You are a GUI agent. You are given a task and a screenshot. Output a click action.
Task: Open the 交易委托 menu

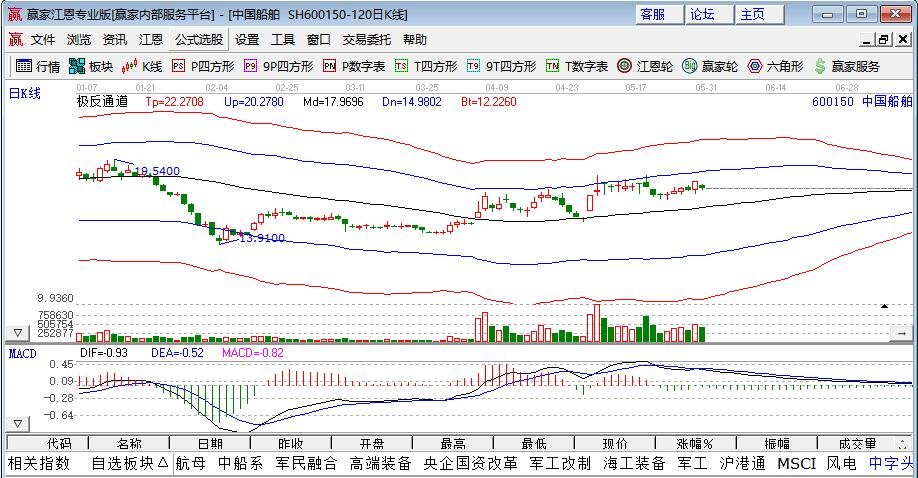[367, 40]
